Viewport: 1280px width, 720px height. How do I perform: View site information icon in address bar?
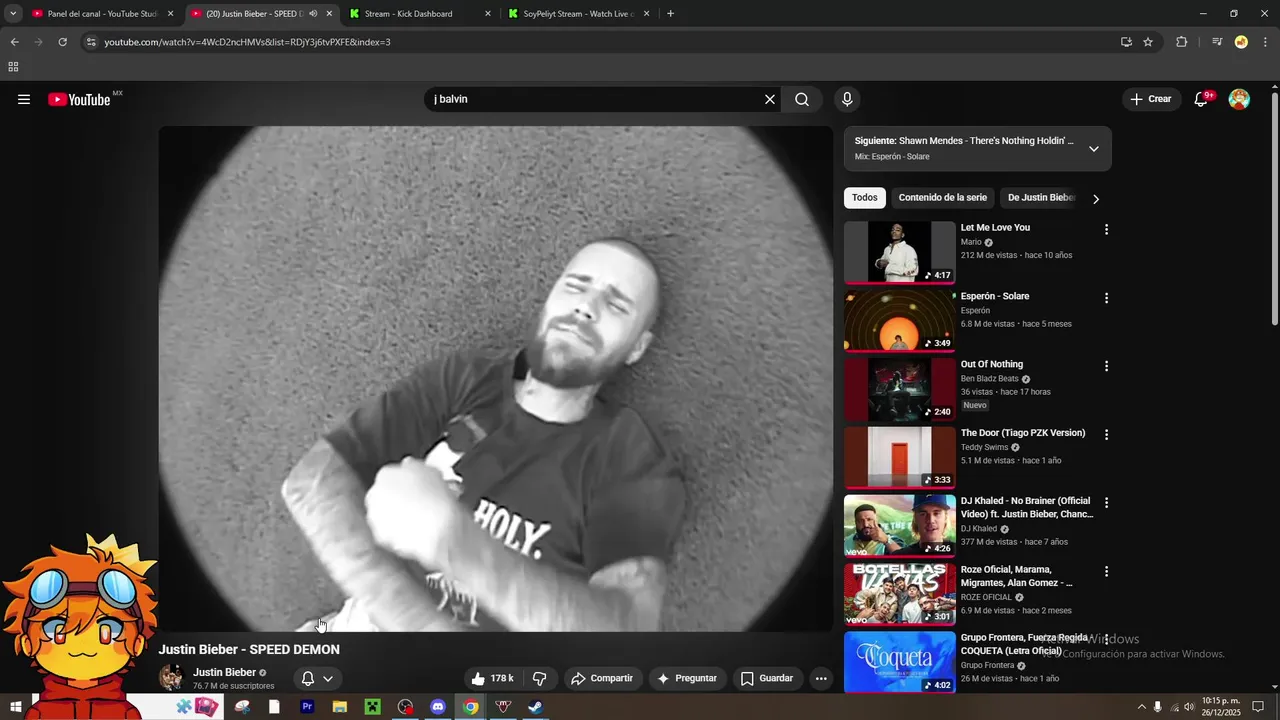(91, 42)
